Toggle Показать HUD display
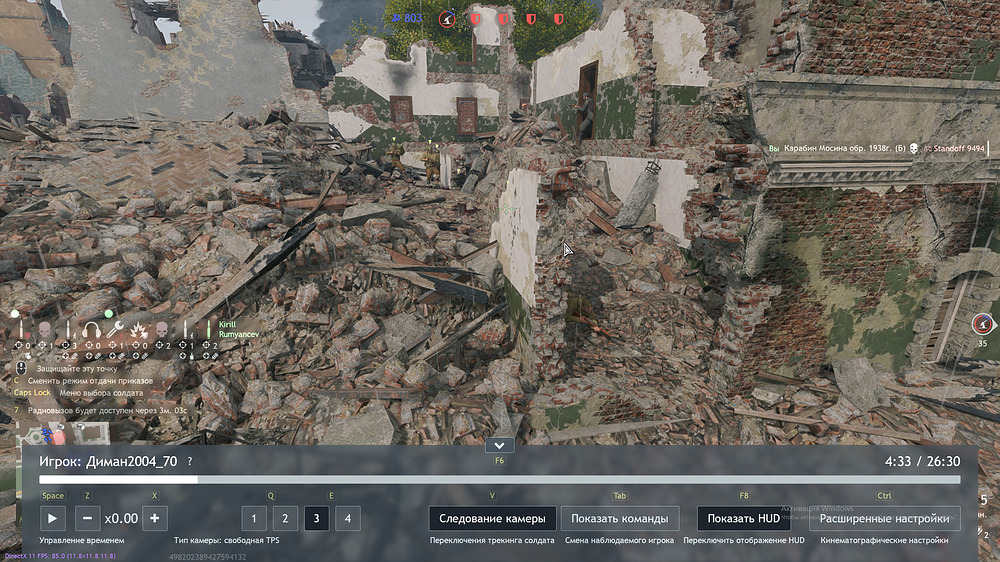The width and height of the screenshot is (1000, 562). click(744, 519)
